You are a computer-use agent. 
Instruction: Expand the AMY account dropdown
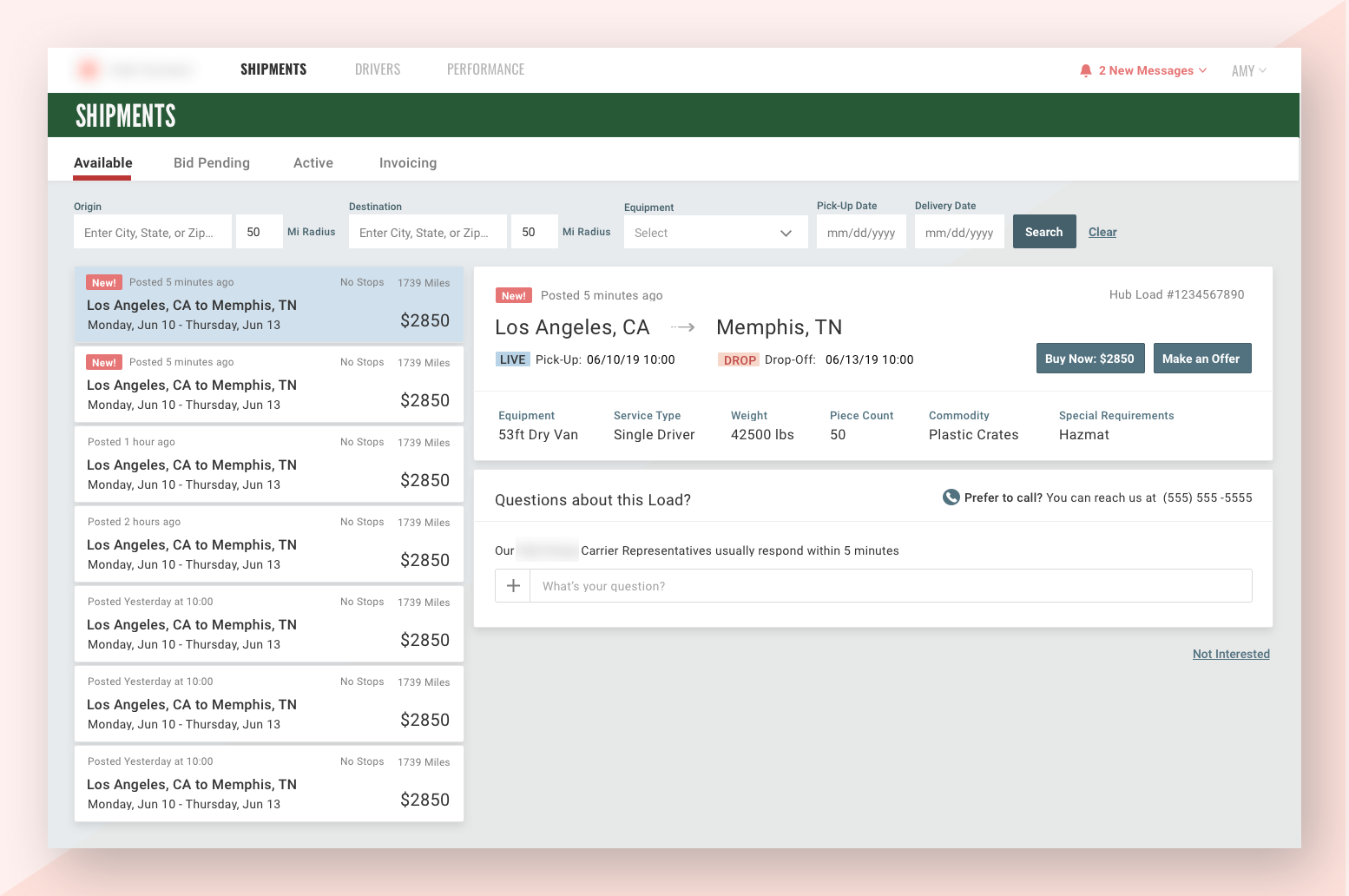pyautogui.click(x=1247, y=70)
